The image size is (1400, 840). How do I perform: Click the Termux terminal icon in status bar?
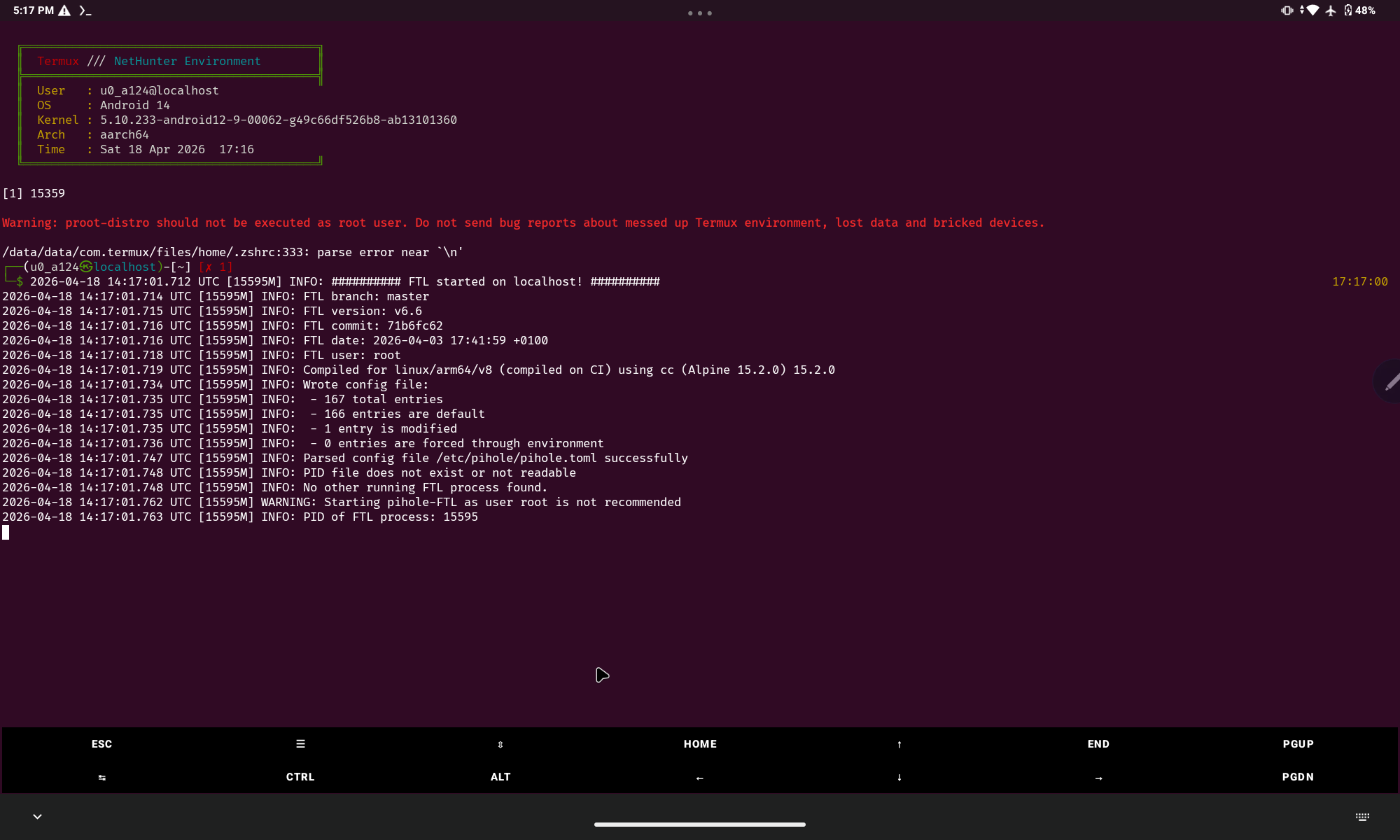[83, 10]
